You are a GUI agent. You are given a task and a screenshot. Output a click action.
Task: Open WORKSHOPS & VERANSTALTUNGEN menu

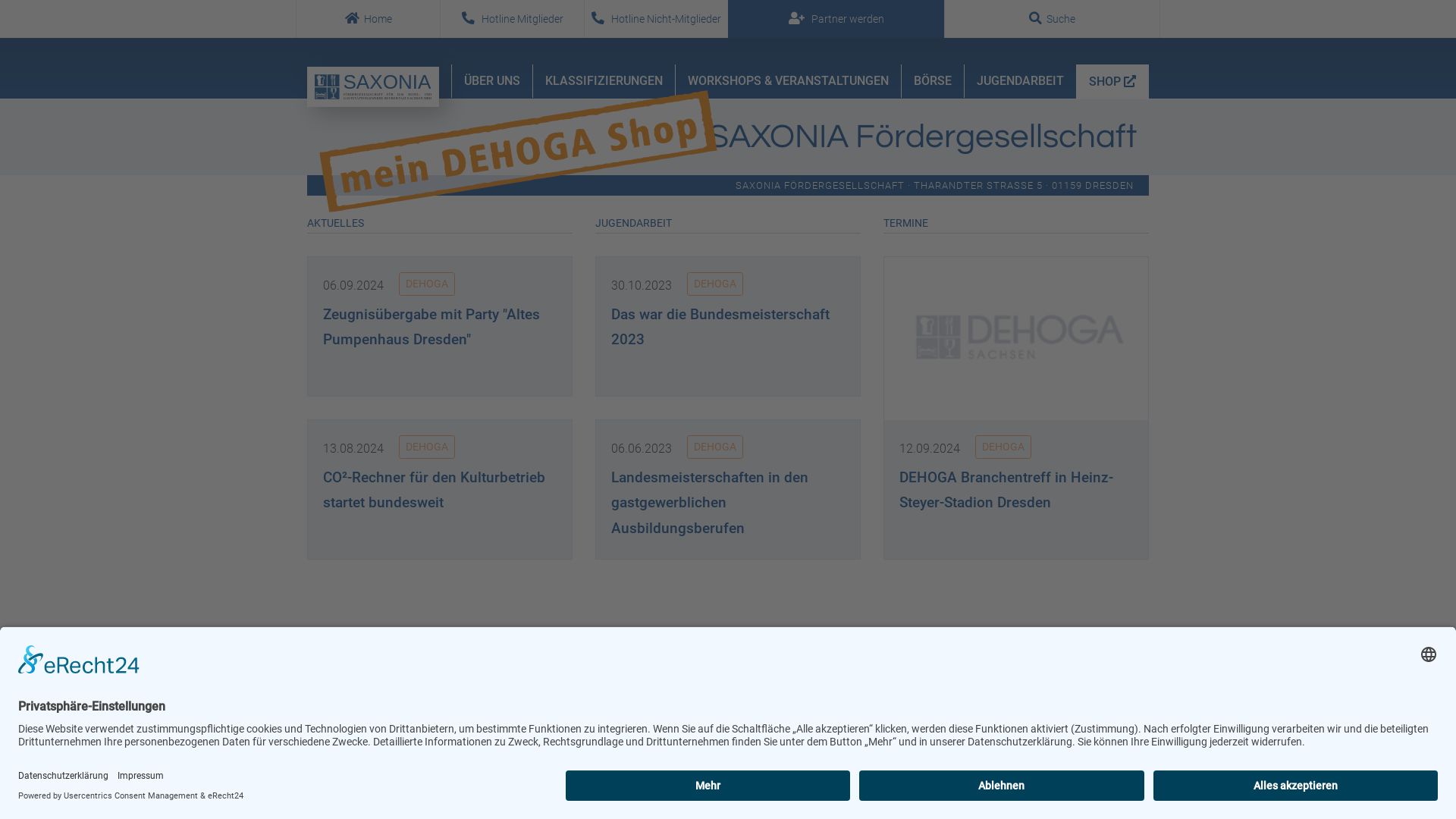tap(788, 81)
